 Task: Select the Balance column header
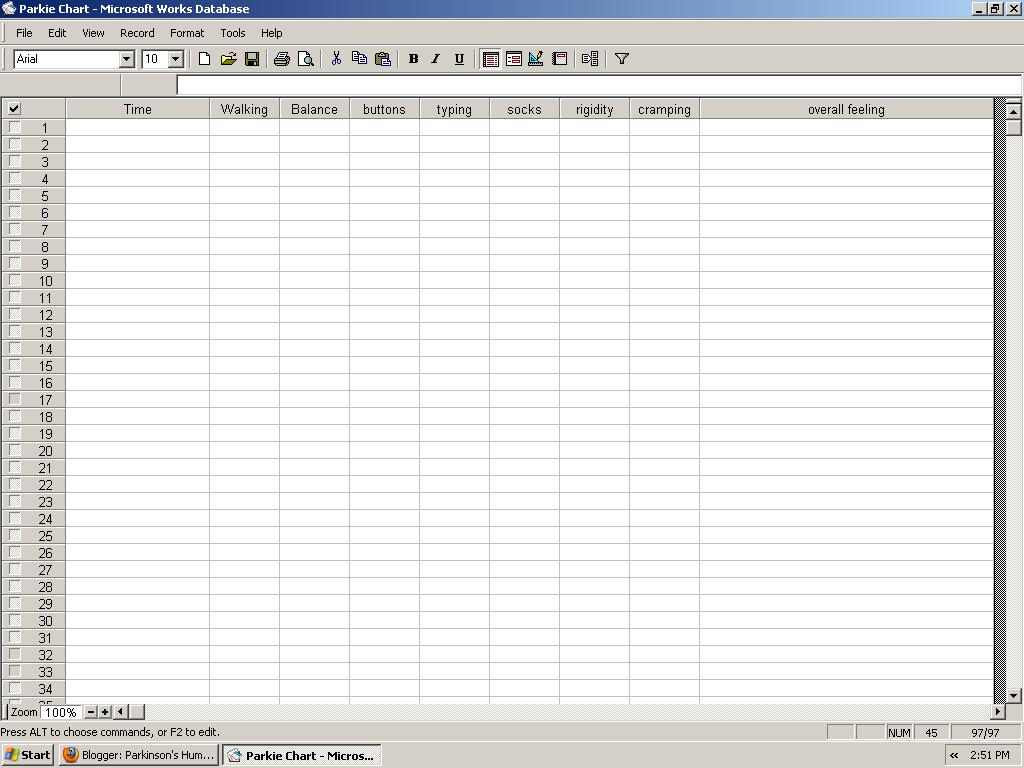[x=314, y=109]
